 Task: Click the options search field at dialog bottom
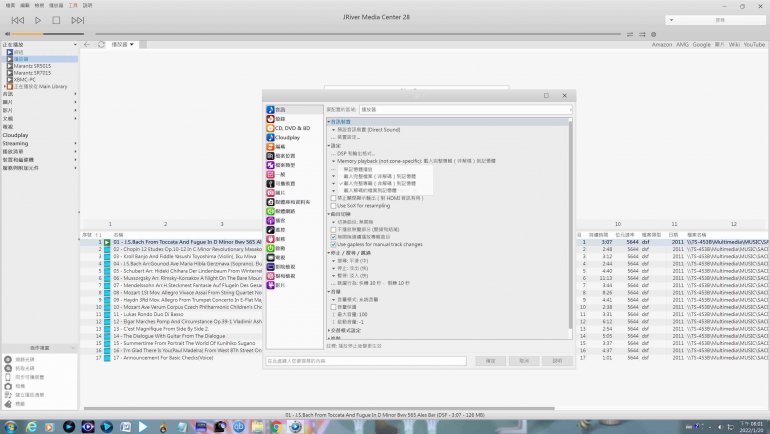click(x=365, y=361)
